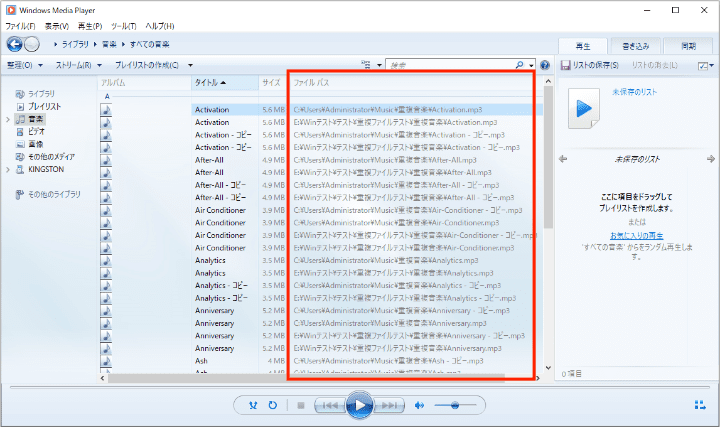This screenshot has width=720, height=427.
Task: Open the ヘルプ(H) menu
Action: pos(160,26)
